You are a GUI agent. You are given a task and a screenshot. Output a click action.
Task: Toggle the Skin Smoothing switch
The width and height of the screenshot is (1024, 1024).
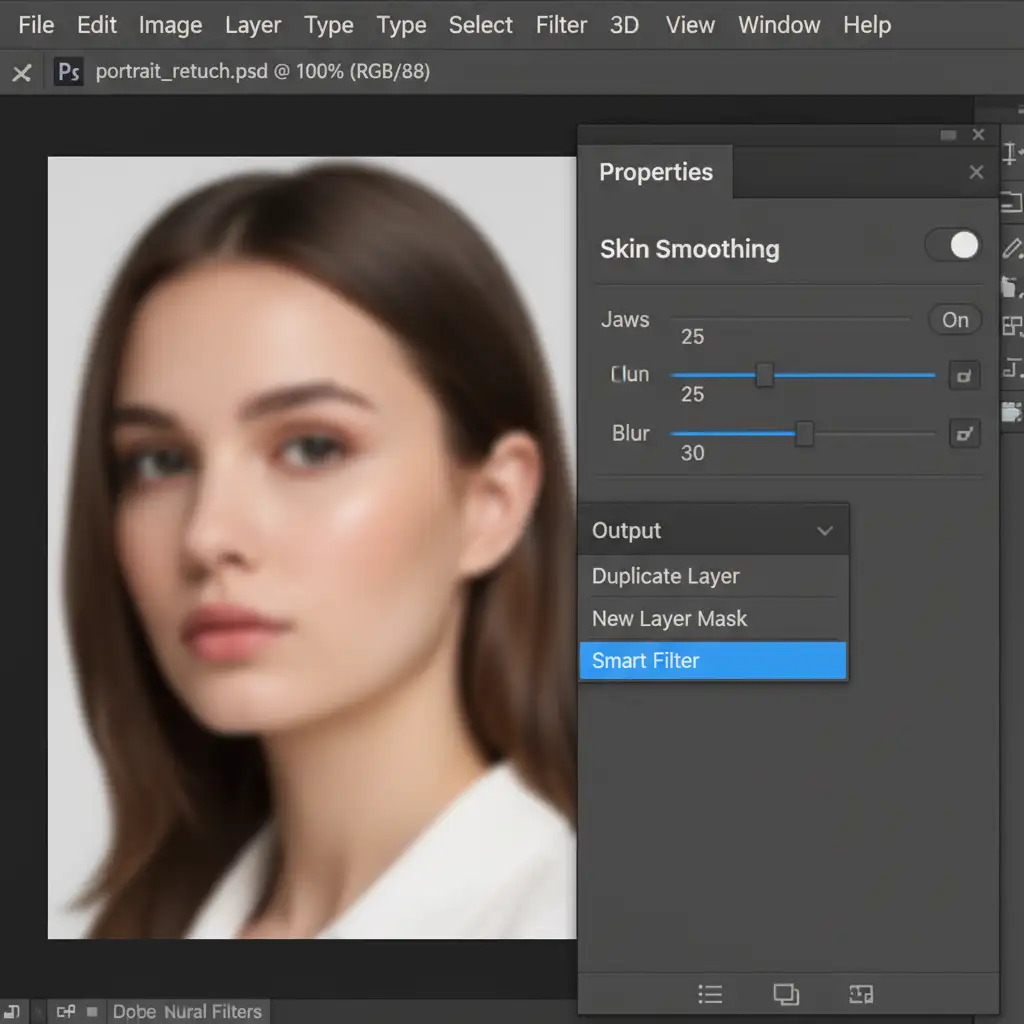point(953,246)
